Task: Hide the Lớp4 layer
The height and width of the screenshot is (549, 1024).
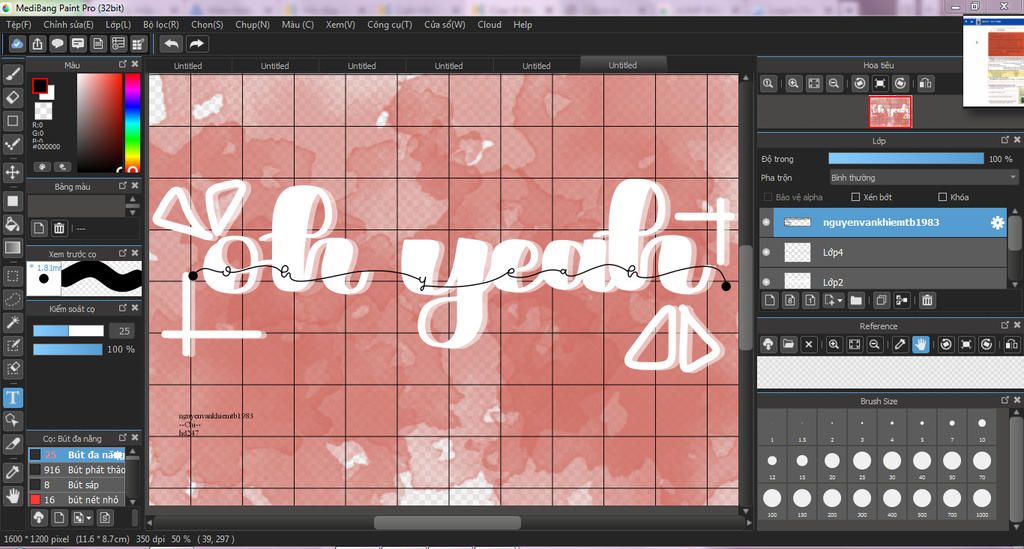Action: (766, 252)
